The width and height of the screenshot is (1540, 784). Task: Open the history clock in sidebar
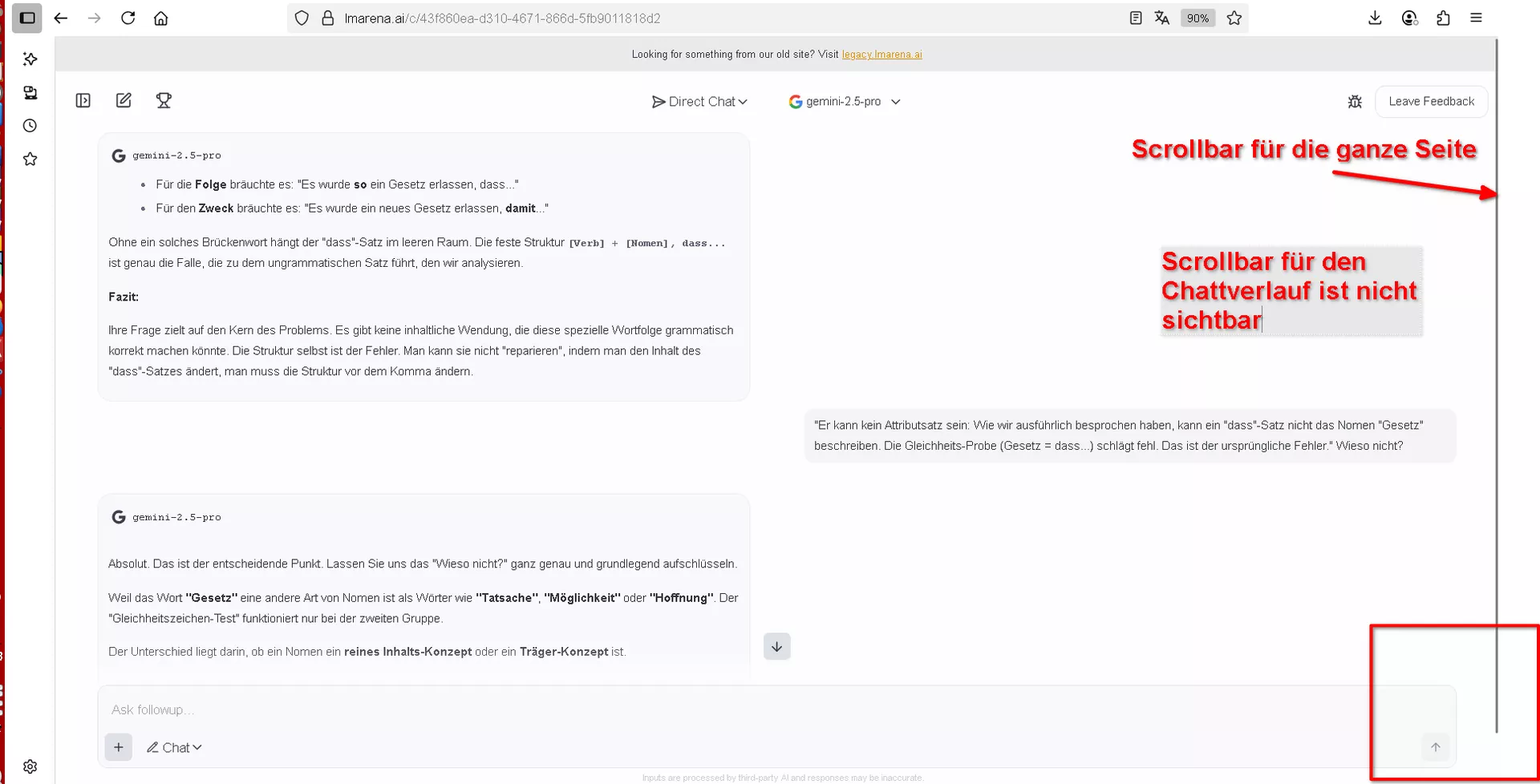[30, 126]
